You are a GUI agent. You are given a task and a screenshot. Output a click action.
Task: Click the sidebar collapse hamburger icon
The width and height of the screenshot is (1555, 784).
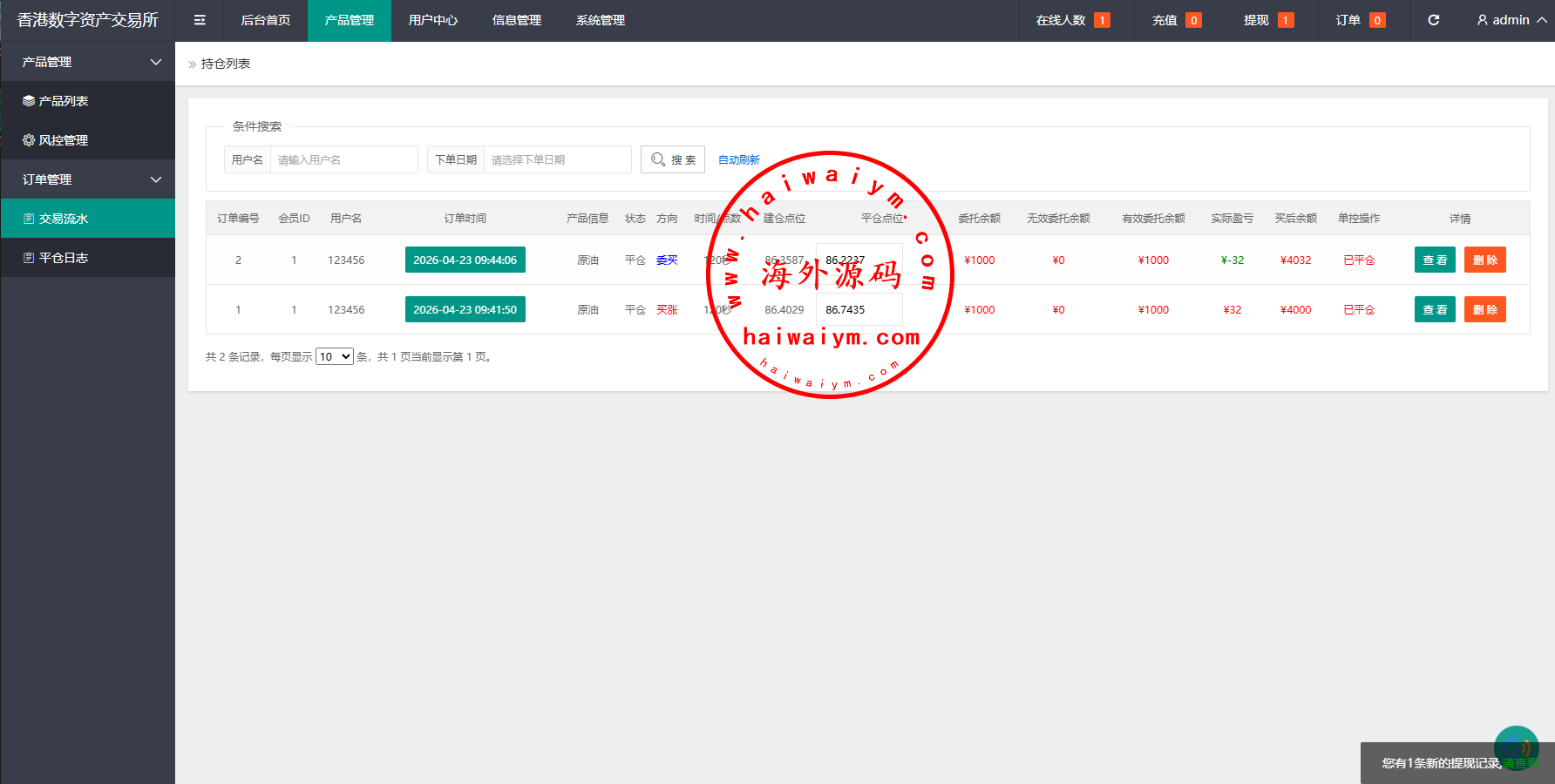pos(200,20)
